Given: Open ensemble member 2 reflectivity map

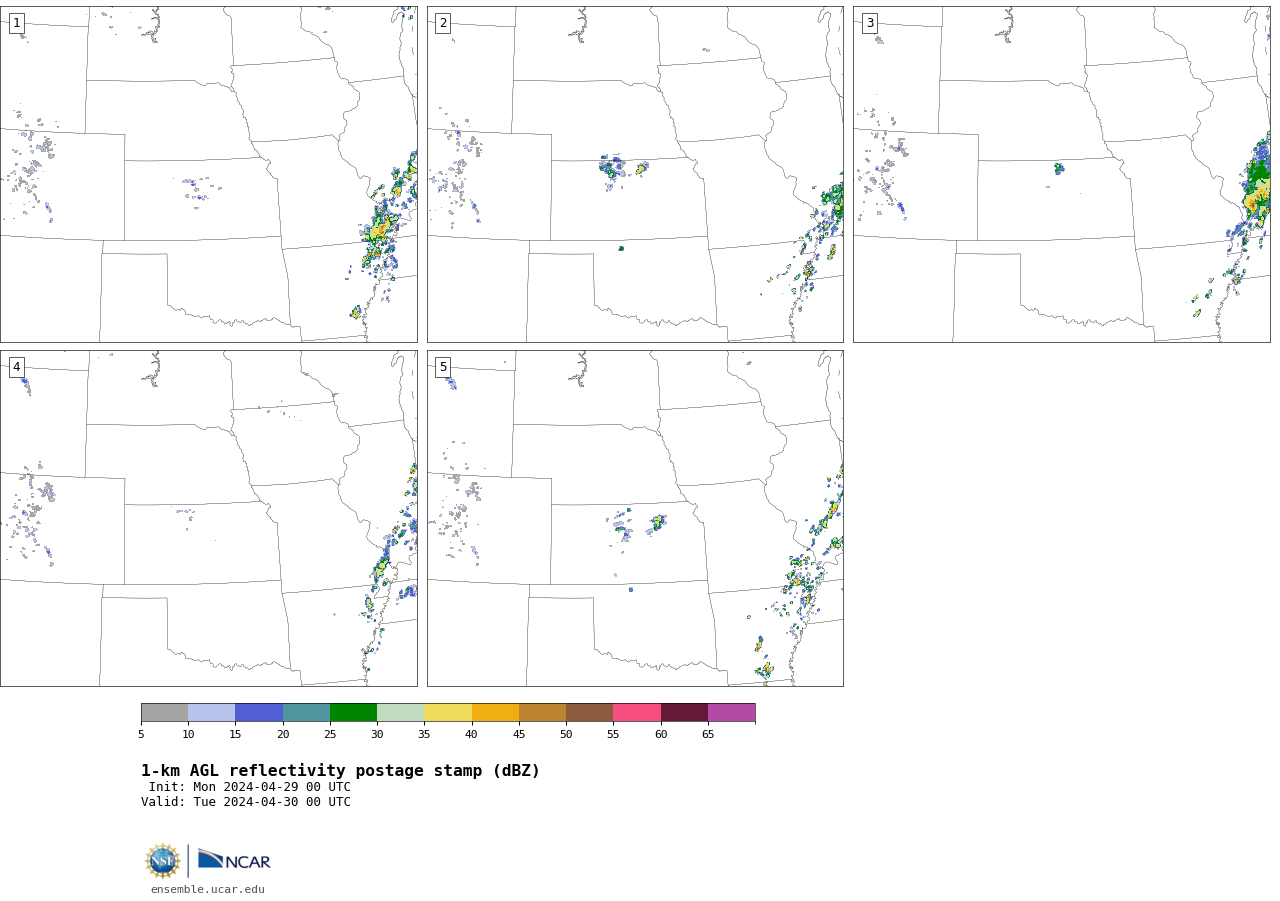Looking at the screenshot, I should point(635,174).
